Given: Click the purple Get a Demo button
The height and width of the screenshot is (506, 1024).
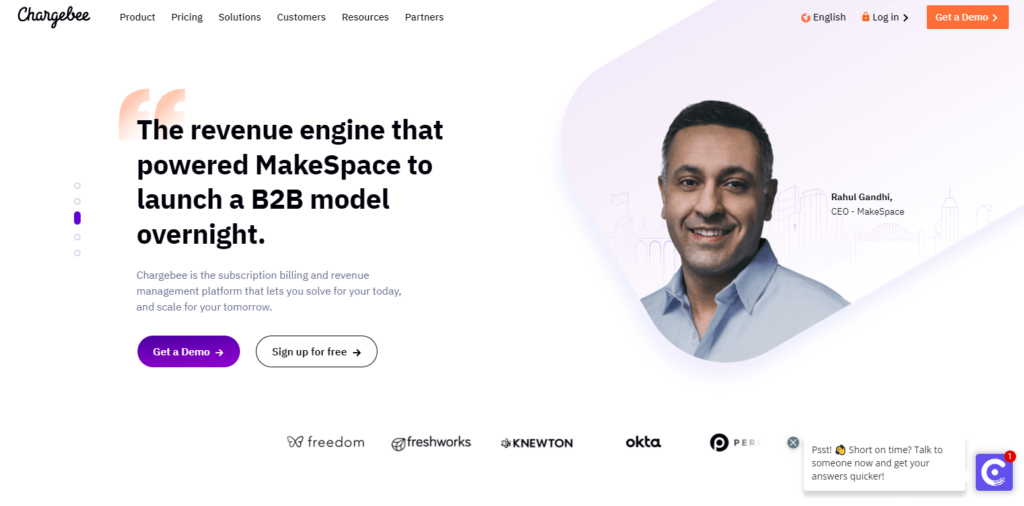Looking at the screenshot, I should pos(189,351).
